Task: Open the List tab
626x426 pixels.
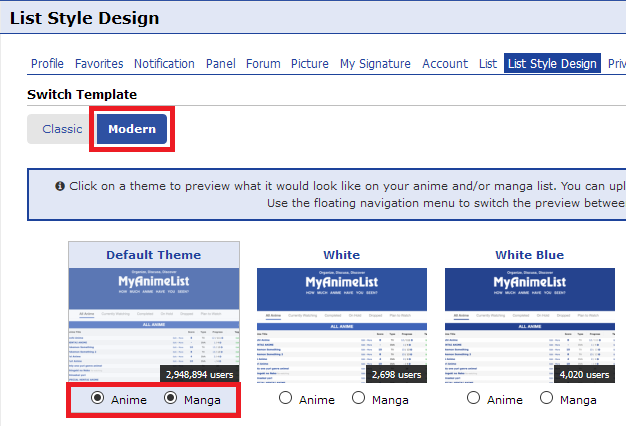Action: (488, 63)
